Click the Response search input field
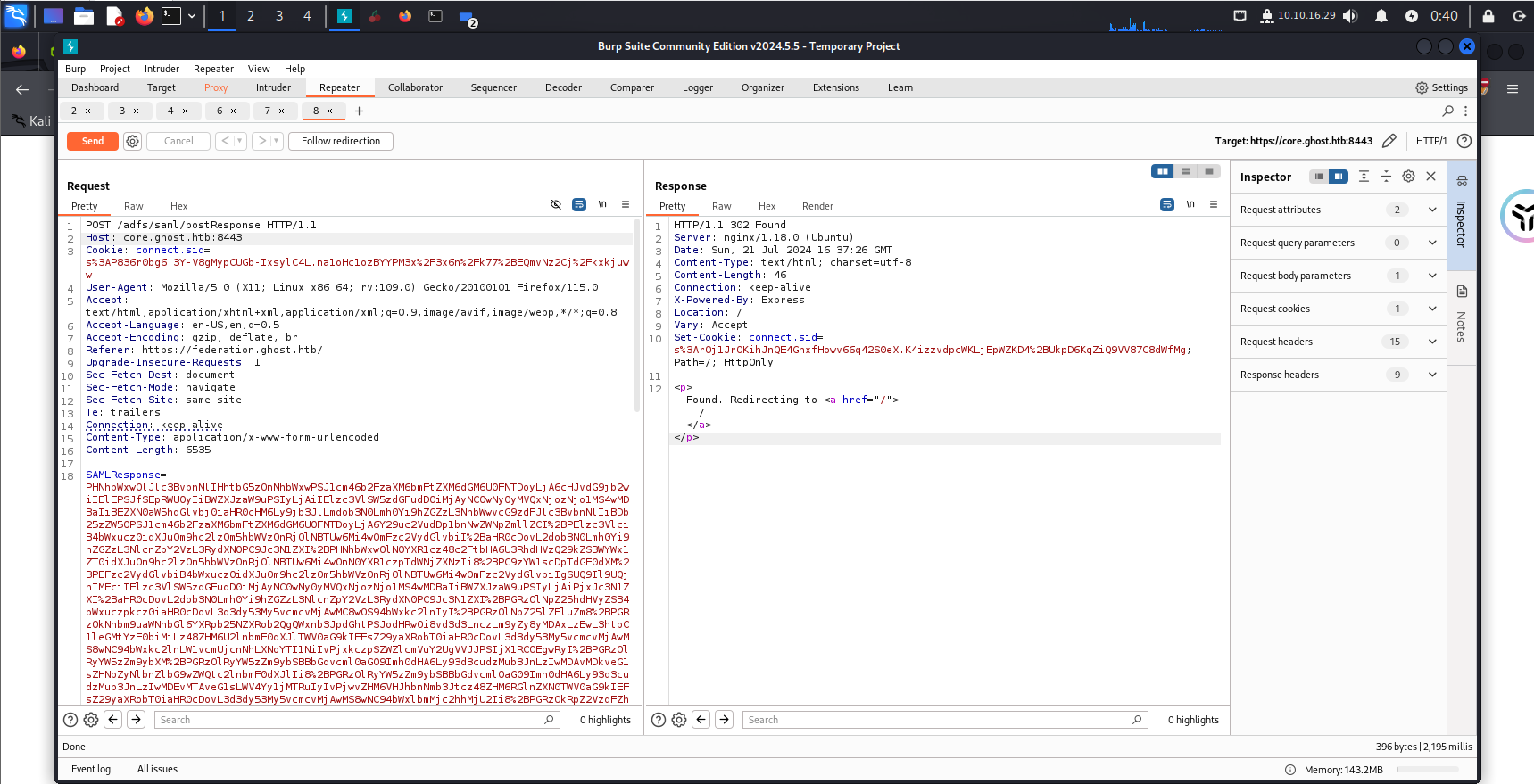This screenshot has width=1534, height=784. click(x=937, y=720)
